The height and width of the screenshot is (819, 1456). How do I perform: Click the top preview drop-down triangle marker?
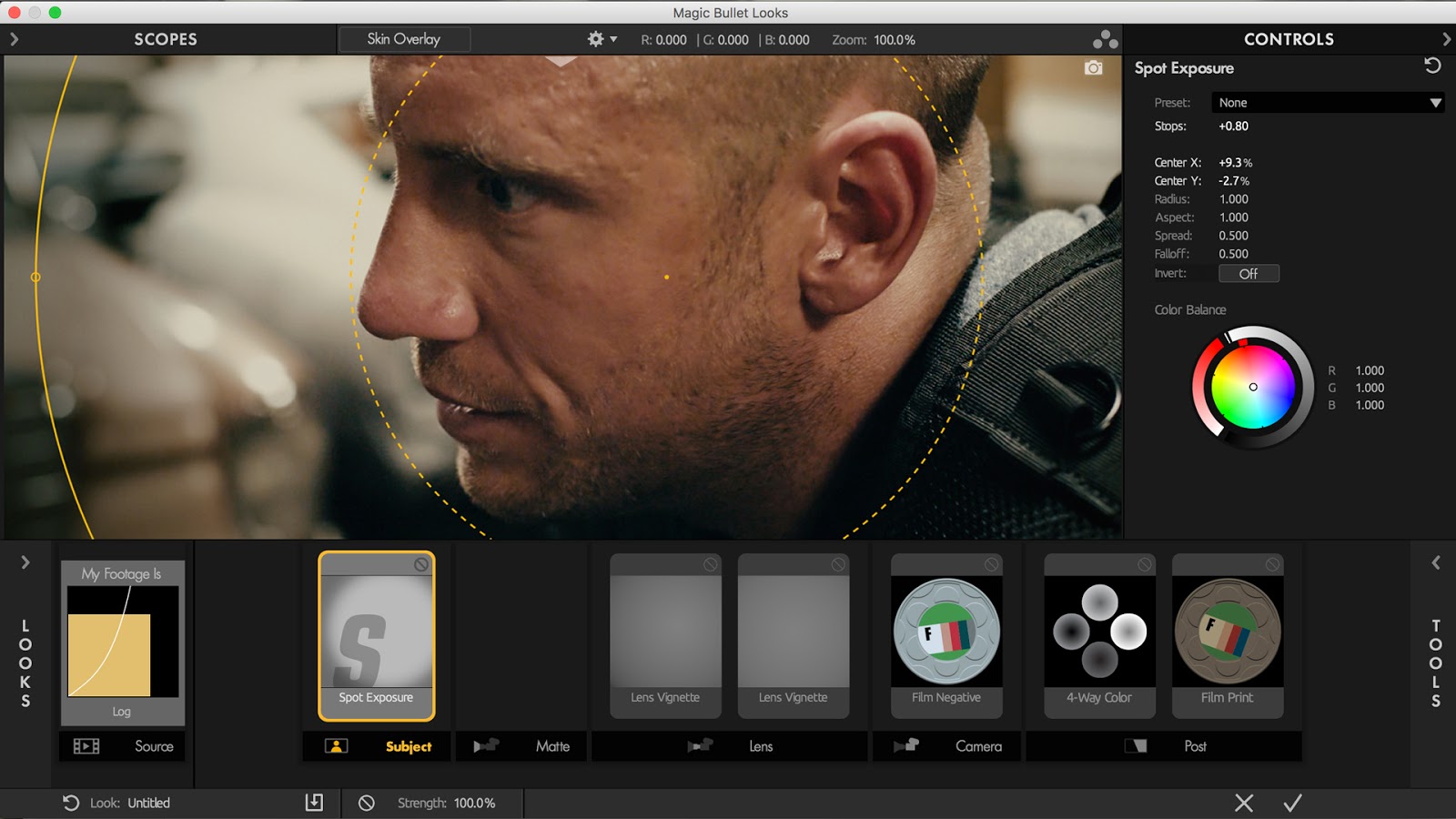click(561, 61)
